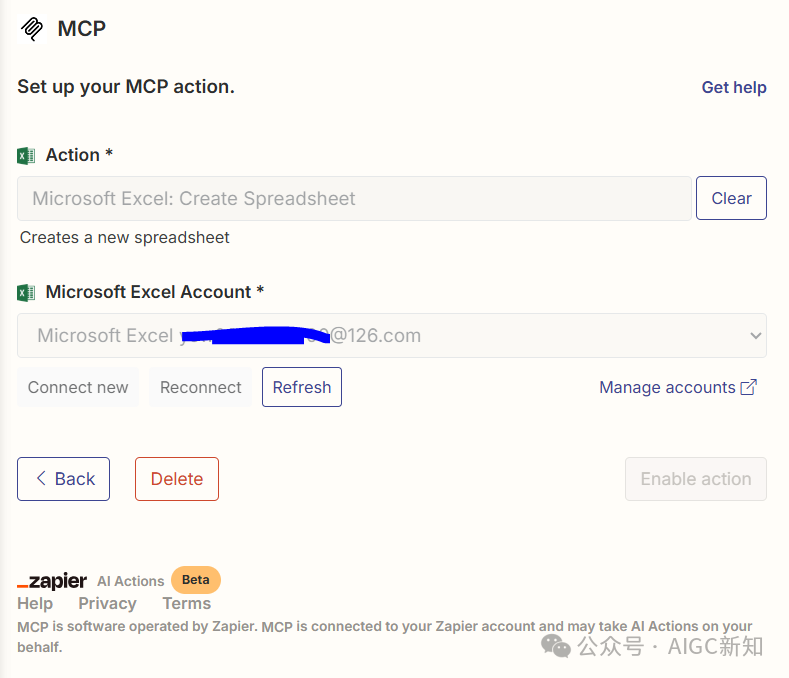Click the Reconnect button
The image size is (789, 678).
(x=200, y=387)
